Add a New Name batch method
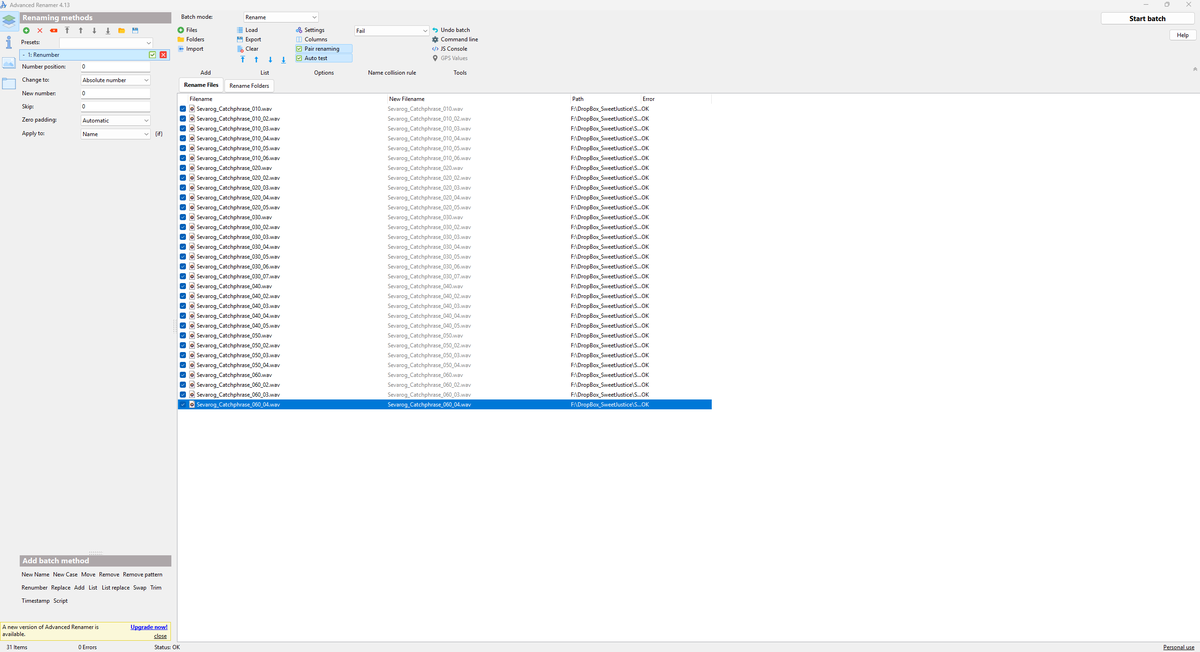The image size is (1200, 652). (35, 574)
